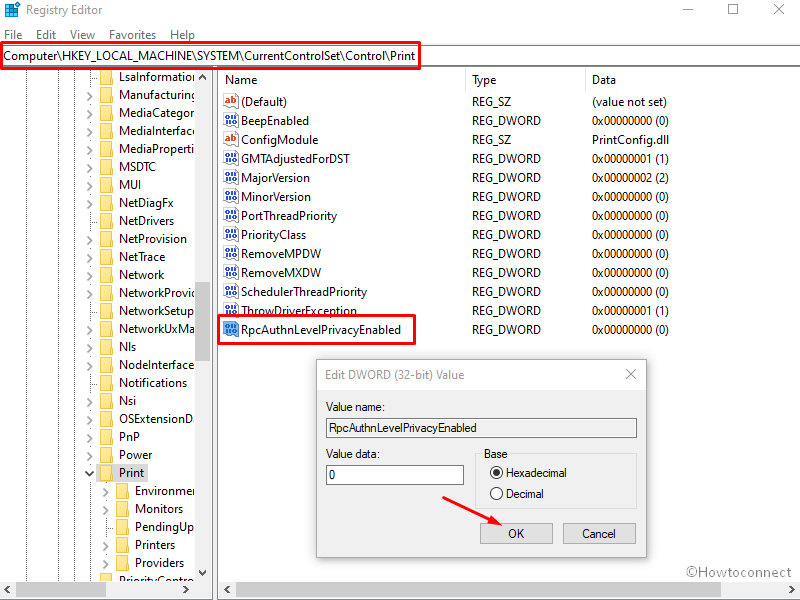Open the View menu
The image size is (800, 600).
[x=82, y=35]
